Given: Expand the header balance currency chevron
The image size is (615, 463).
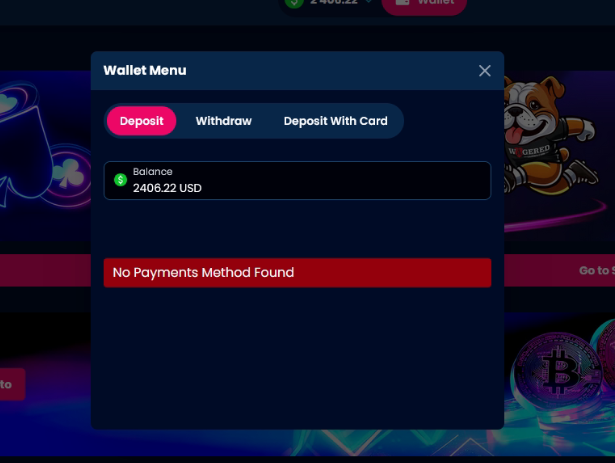Looking at the screenshot, I should [369, 2].
